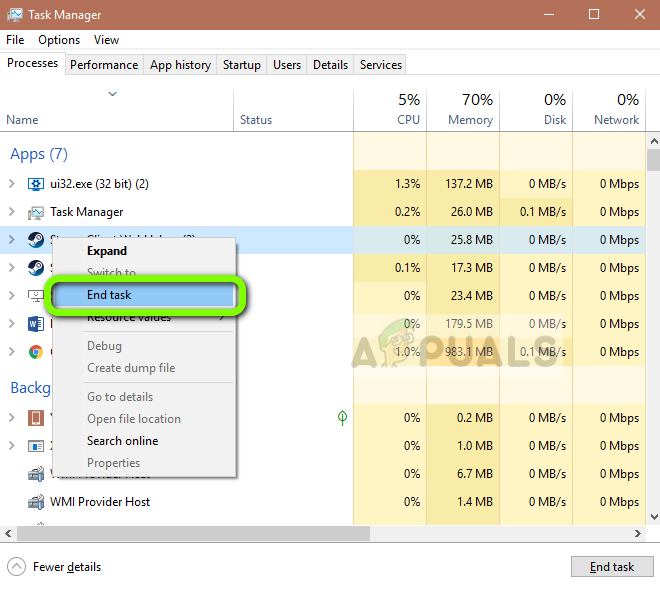Click the green leaf suspended status icon
Viewport: 660px width, 589px height.
343,418
